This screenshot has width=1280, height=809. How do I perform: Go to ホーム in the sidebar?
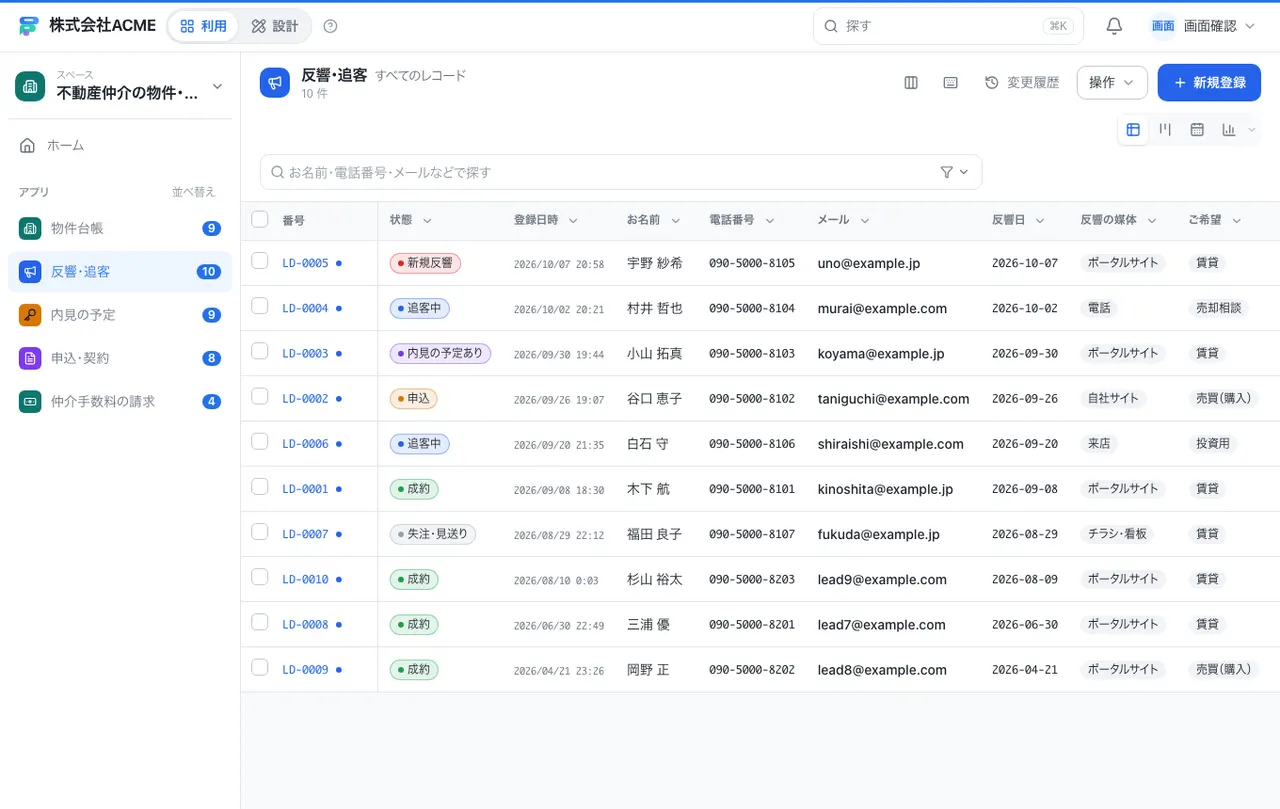[120, 145]
